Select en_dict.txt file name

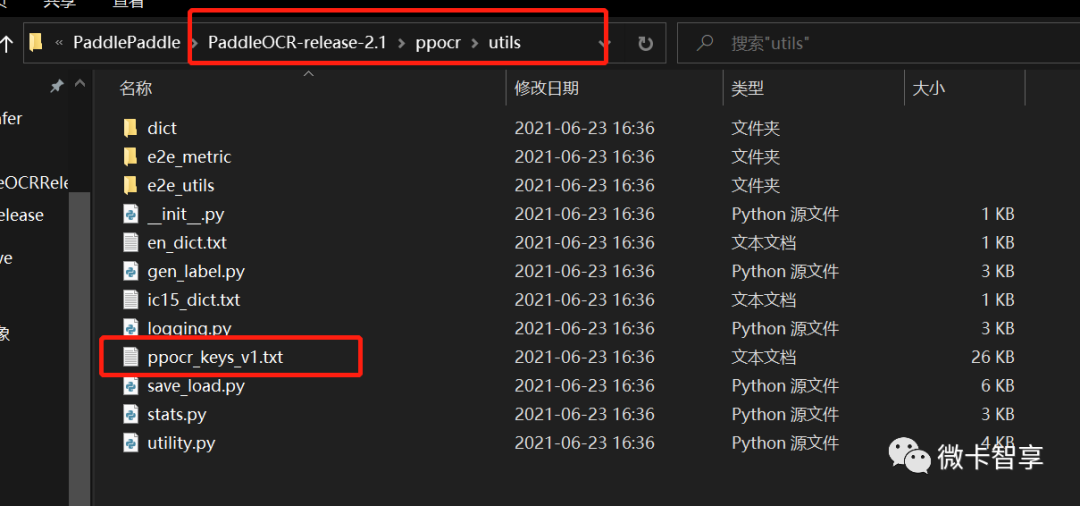(x=187, y=242)
